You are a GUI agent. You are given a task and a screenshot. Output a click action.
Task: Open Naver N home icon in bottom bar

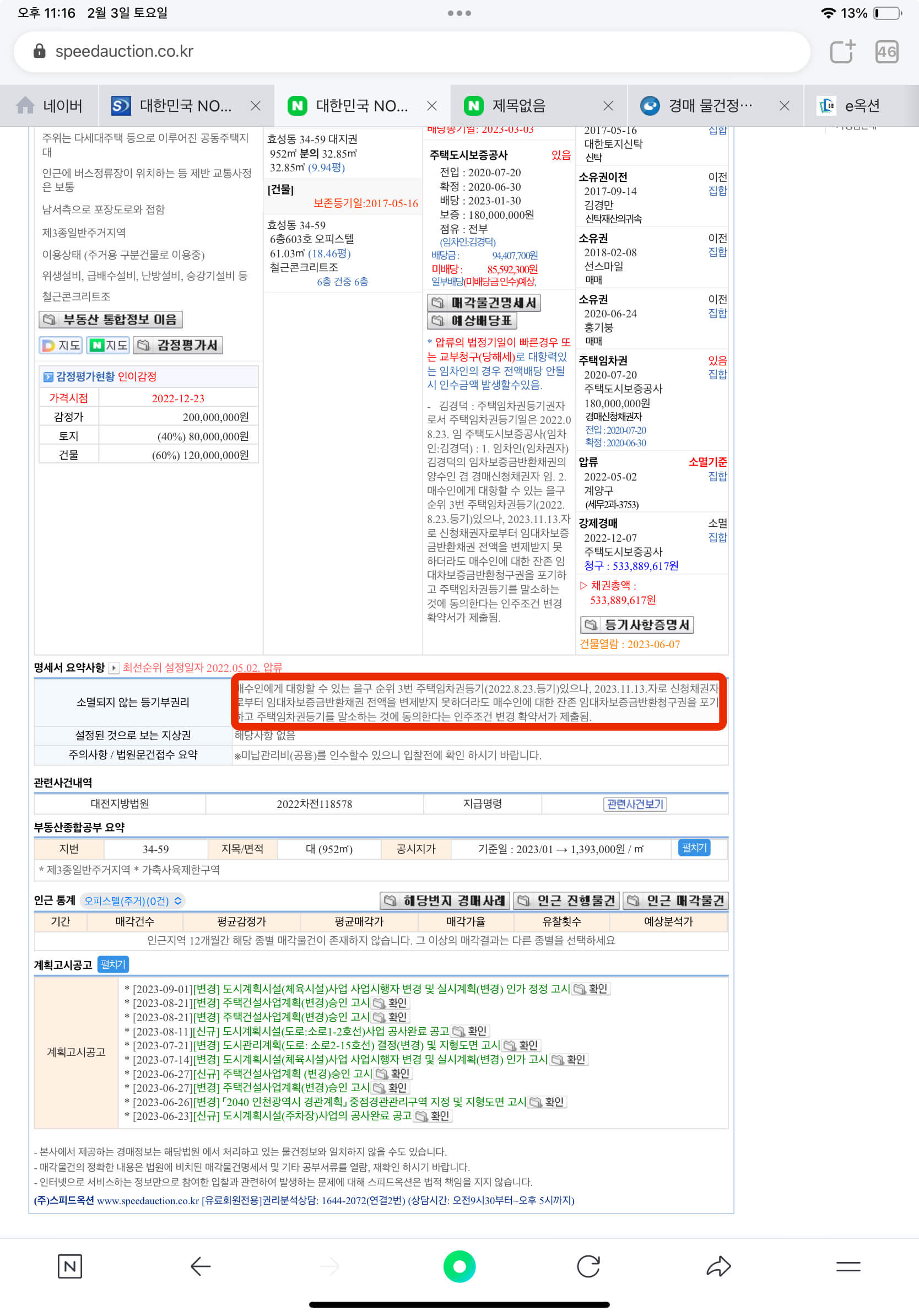[70, 1267]
